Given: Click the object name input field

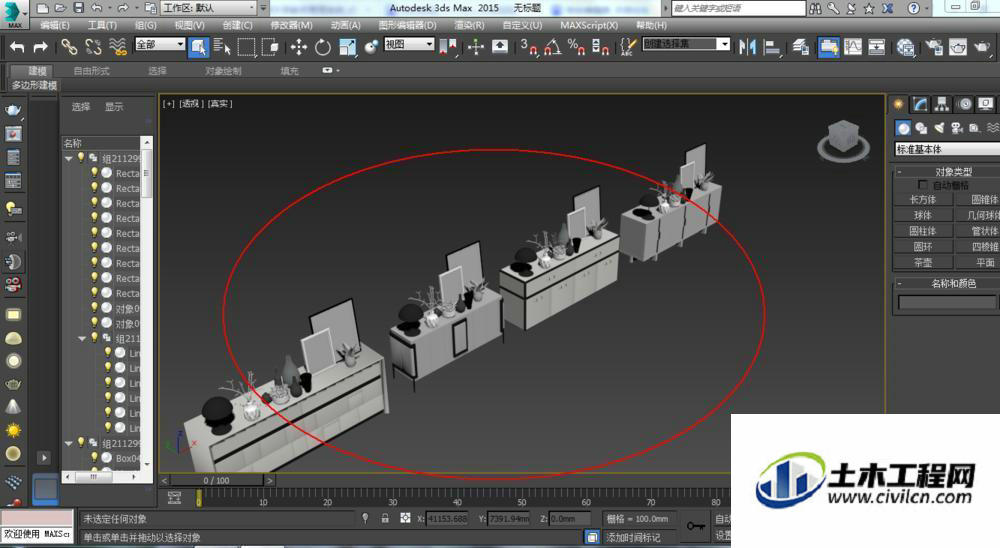Looking at the screenshot, I should (x=946, y=302).
